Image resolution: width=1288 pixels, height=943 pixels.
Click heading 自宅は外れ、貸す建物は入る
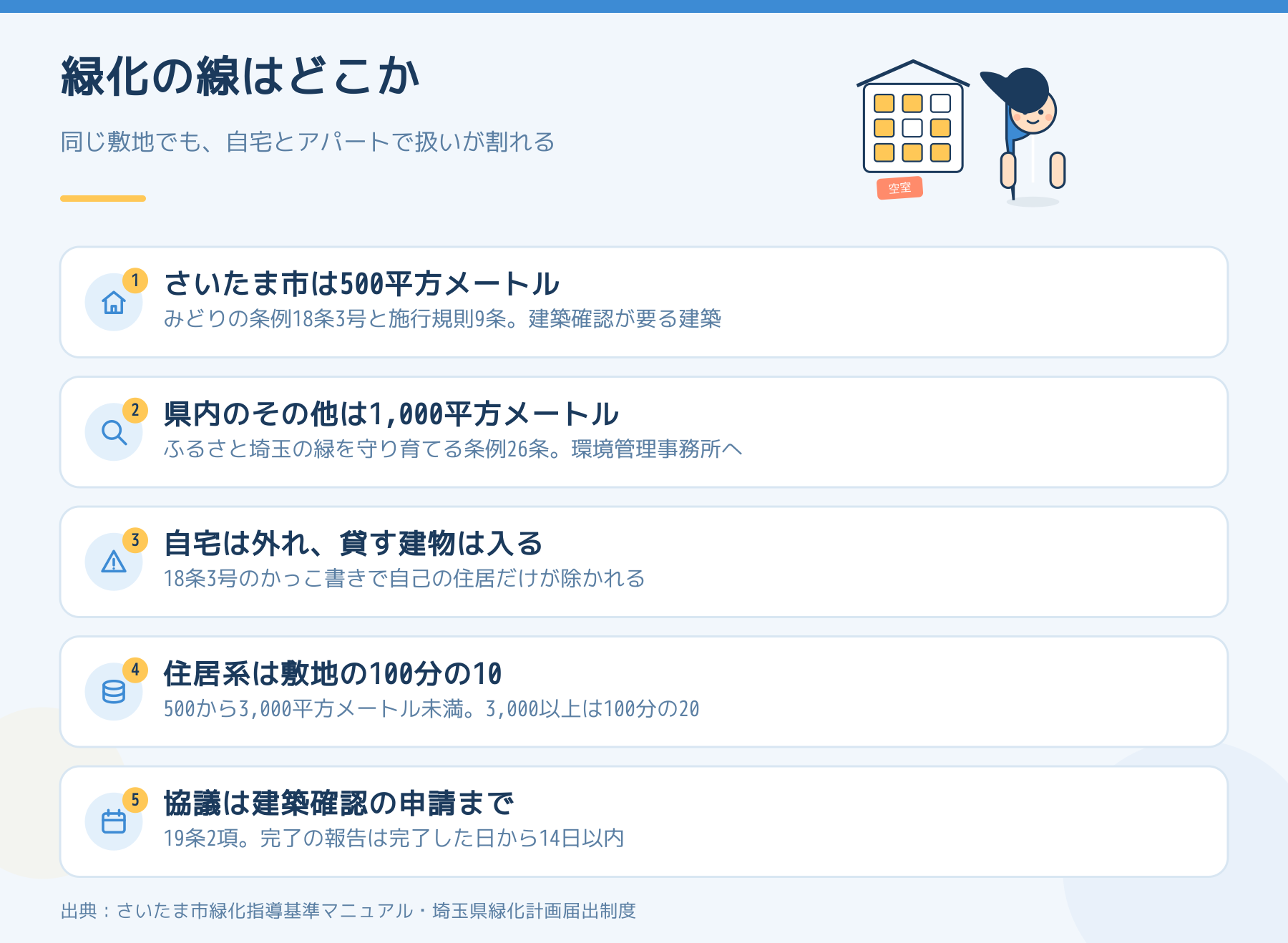(x=353, y=544)
